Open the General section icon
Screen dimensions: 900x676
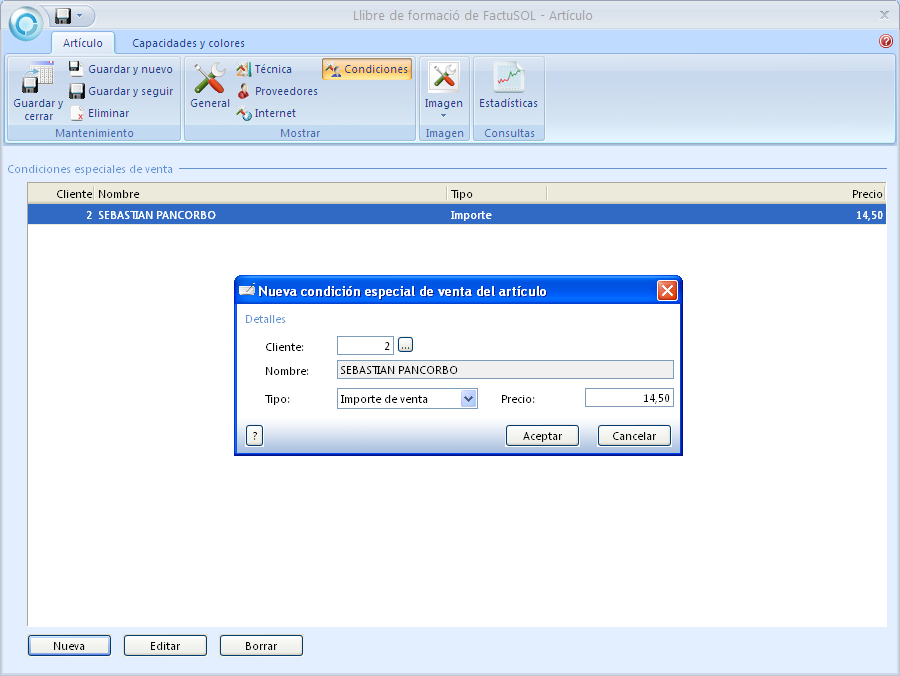(210, 80)
